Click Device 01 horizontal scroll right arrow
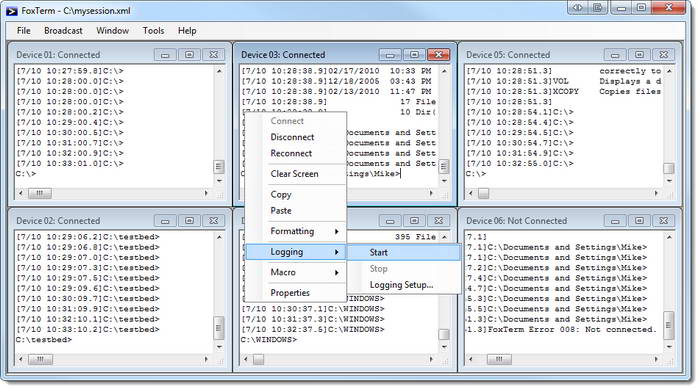 tap(206, 194)
